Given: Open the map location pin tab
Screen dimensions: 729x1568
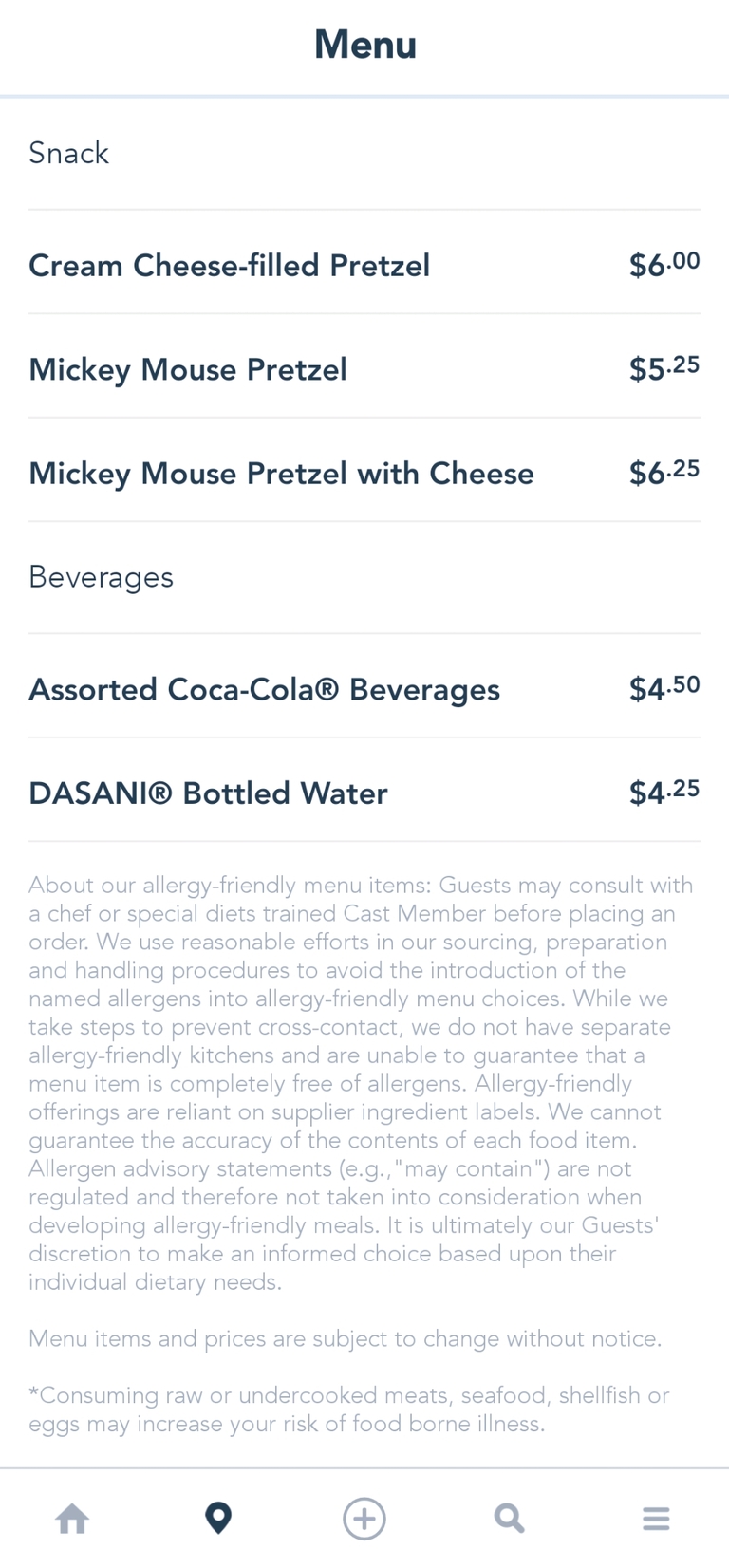Looking at the screenshot, I should (218, 1519).
